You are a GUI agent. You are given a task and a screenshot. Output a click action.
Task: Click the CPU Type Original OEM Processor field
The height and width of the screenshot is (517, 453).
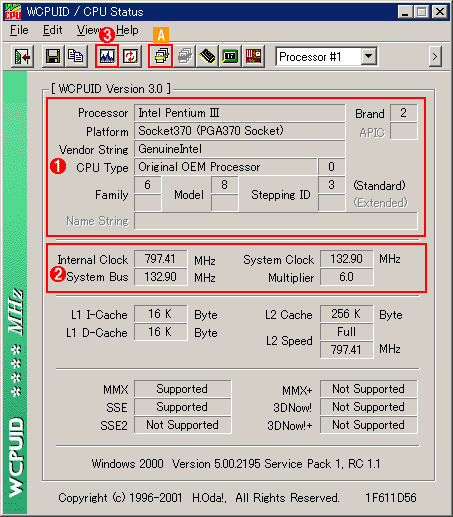226,167
